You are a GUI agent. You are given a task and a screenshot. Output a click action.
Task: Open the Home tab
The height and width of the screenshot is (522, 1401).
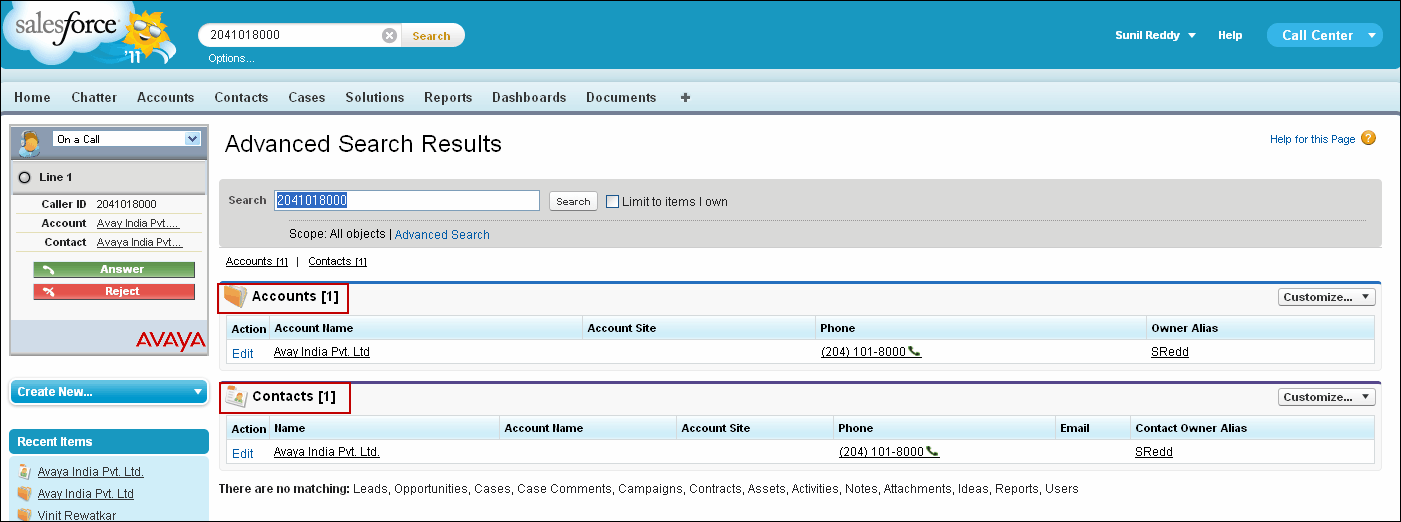32,98
